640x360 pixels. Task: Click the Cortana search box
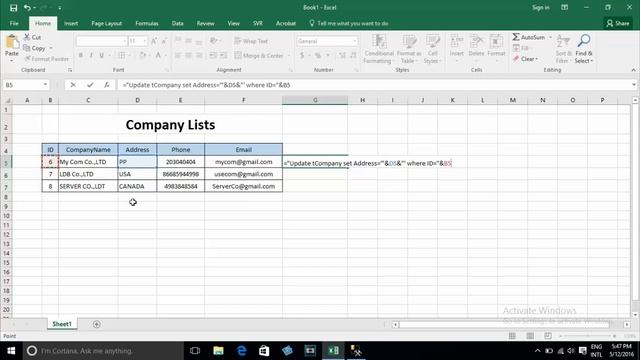pyautogui.click(x=103, y=351)
